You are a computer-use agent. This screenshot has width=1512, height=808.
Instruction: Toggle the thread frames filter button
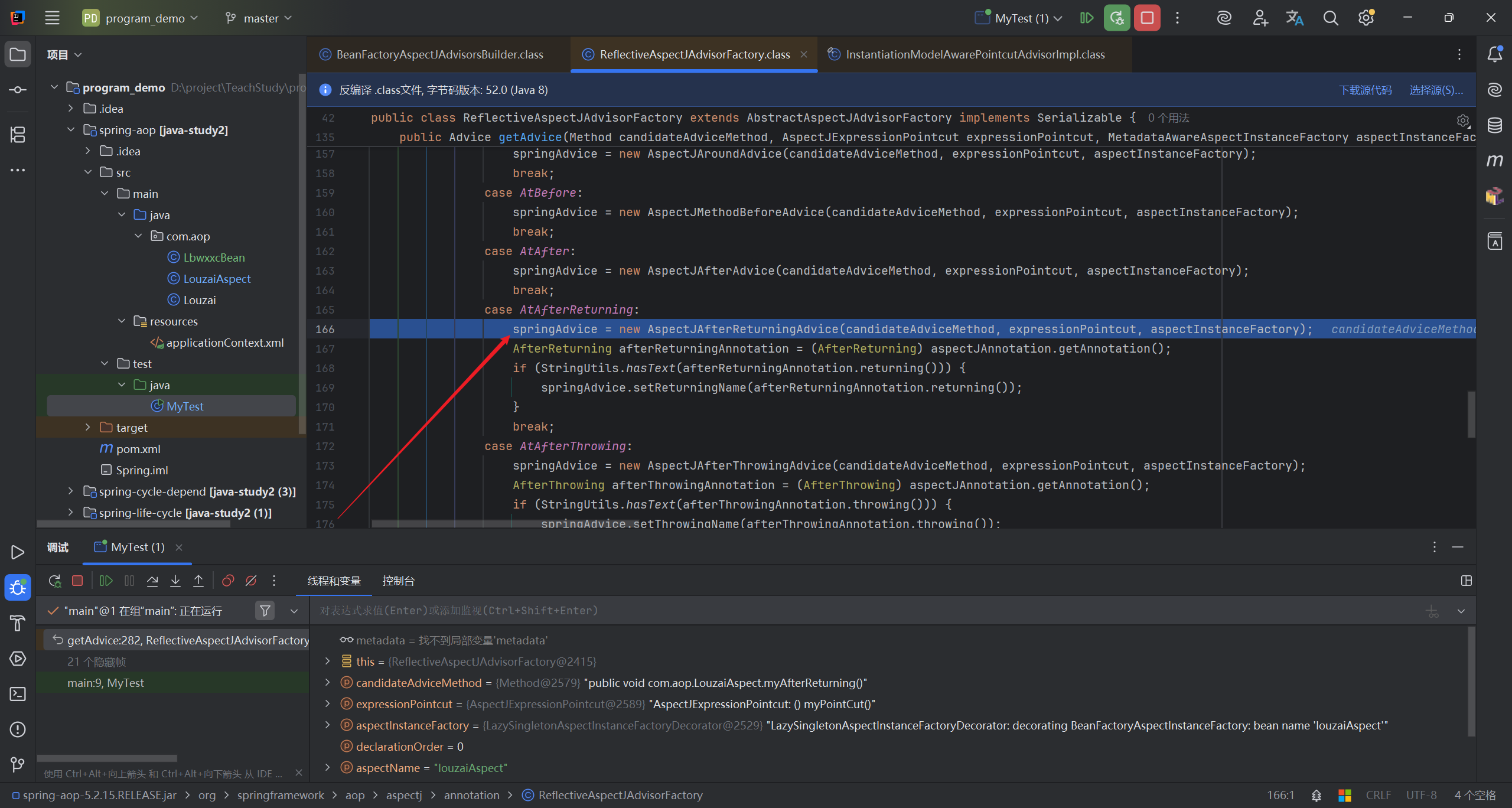(x=265, y=610)
